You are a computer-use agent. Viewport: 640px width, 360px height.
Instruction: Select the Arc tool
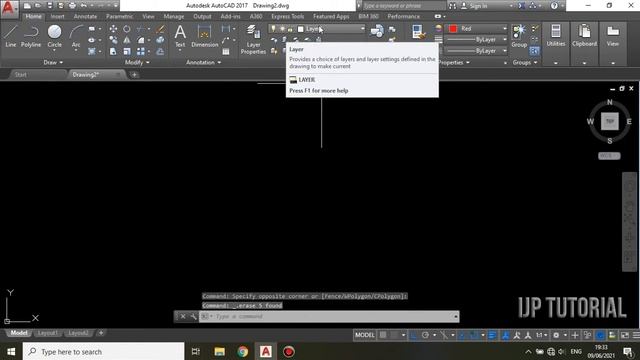tap(76, 36)
